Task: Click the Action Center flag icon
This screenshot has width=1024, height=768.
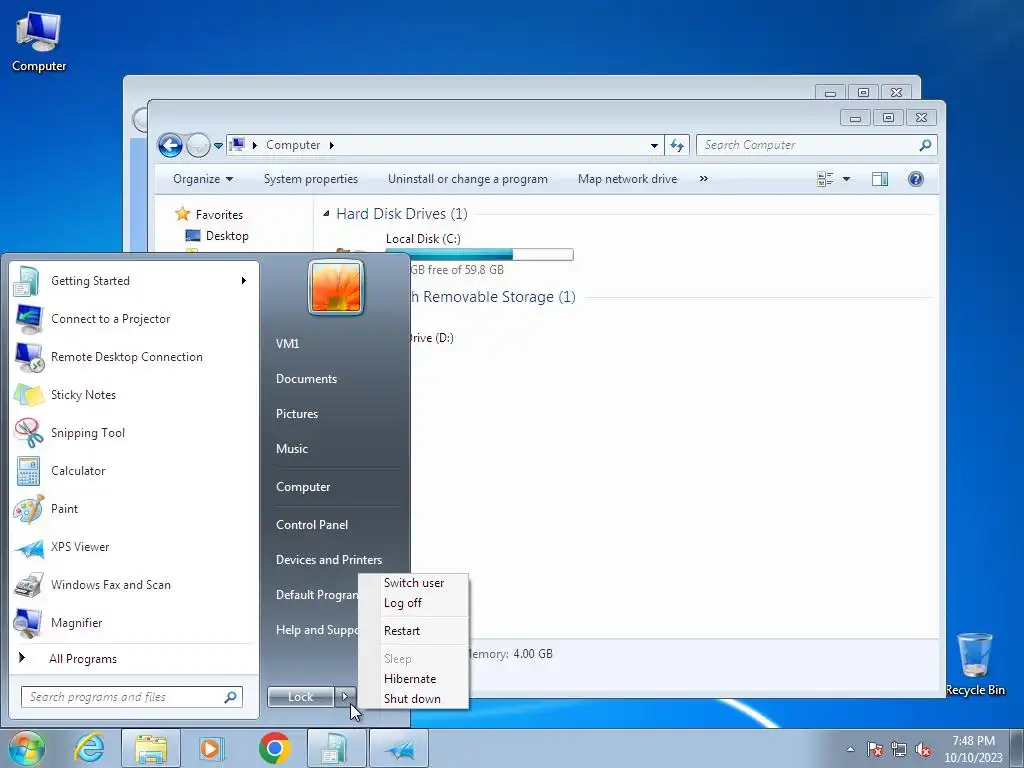Action: 874,749
